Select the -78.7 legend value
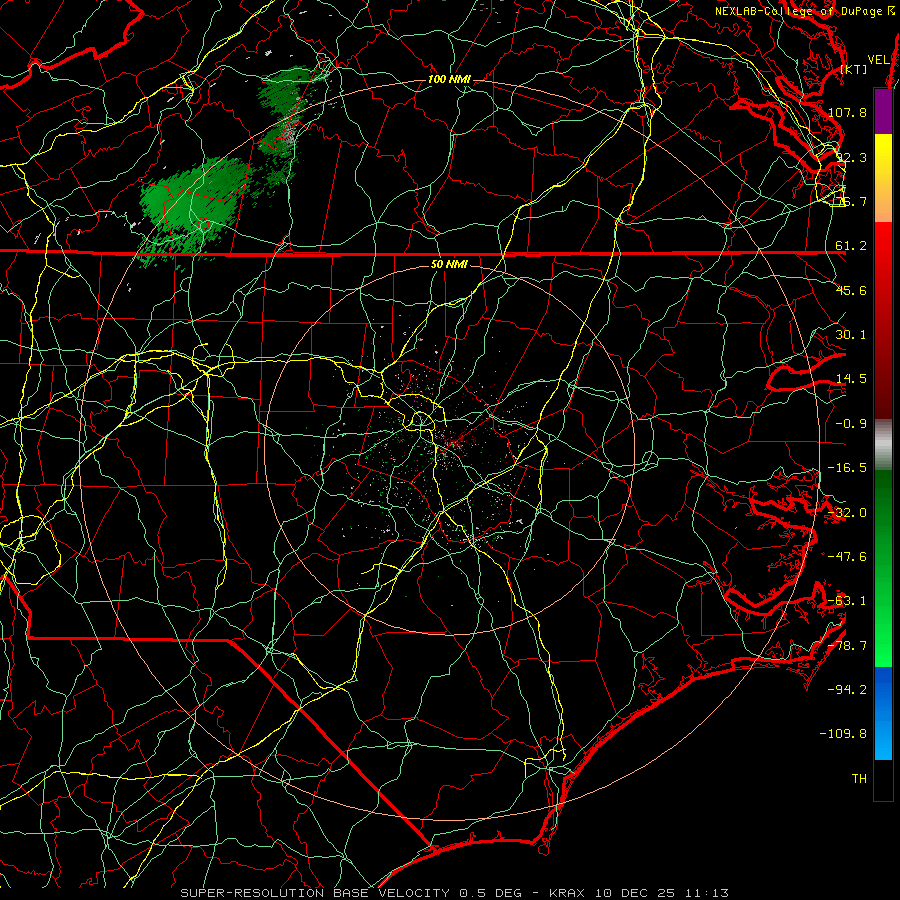Screen dimensions: 900x900 tap(848, 646)
